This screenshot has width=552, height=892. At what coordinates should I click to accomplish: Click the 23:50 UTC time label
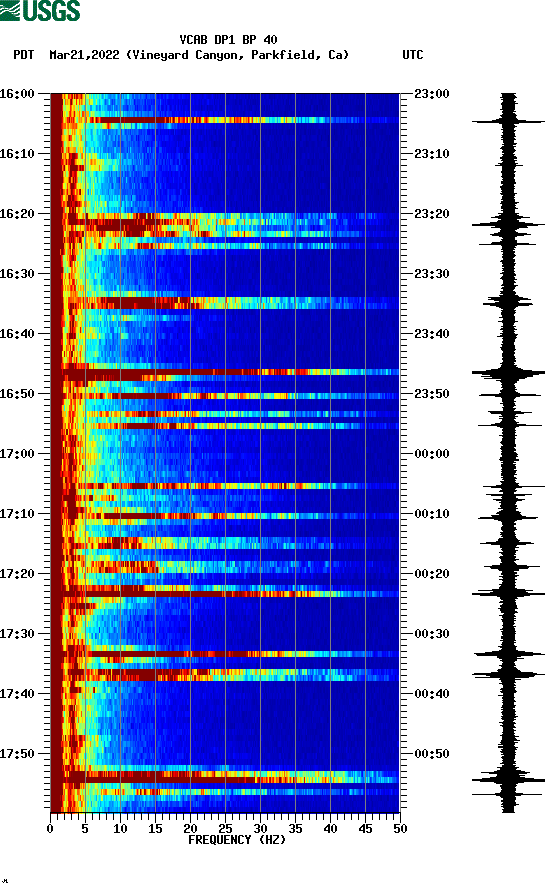pos(432,394)
